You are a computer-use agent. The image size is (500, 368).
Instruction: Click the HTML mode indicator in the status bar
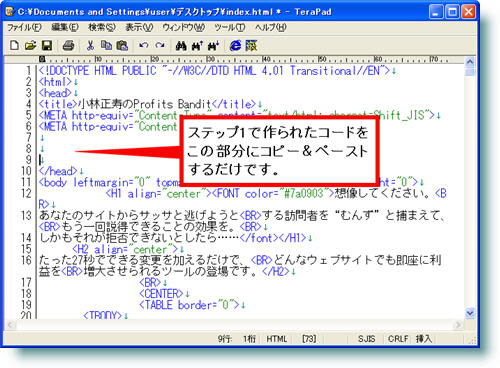tap(277, 339)
